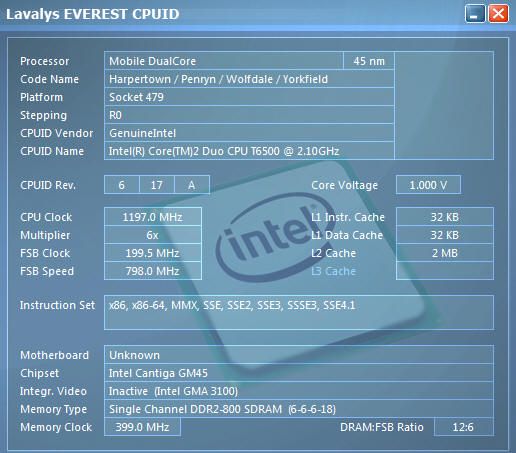Click the CPU Clock 1197.0 MHz value
Screen dimensions: 516x453
(x=153, y=217)
